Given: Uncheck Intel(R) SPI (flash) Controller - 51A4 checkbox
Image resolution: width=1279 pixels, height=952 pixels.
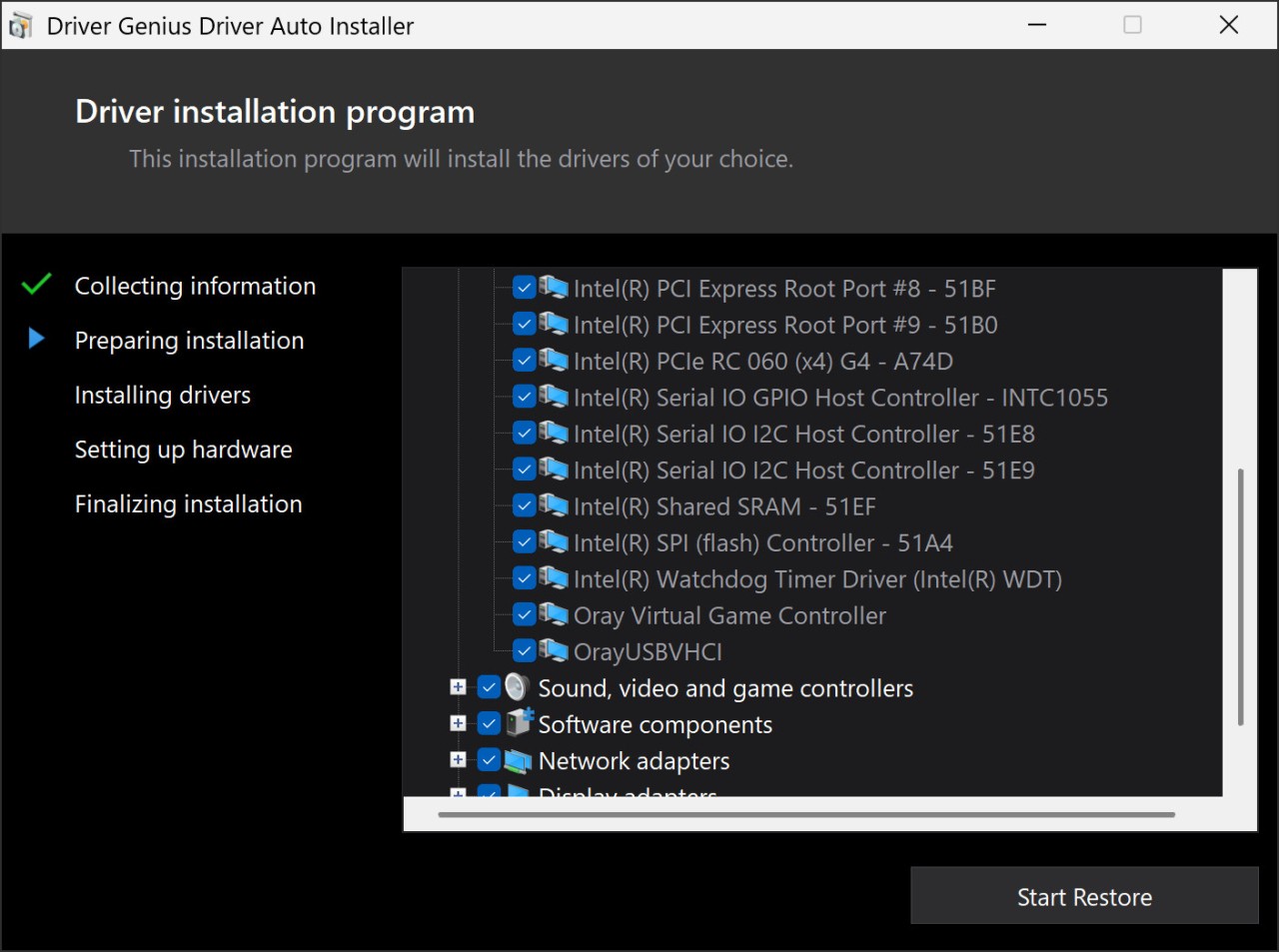Looking at the screenshot, I should pyautogui.click(x=524, y=542).
